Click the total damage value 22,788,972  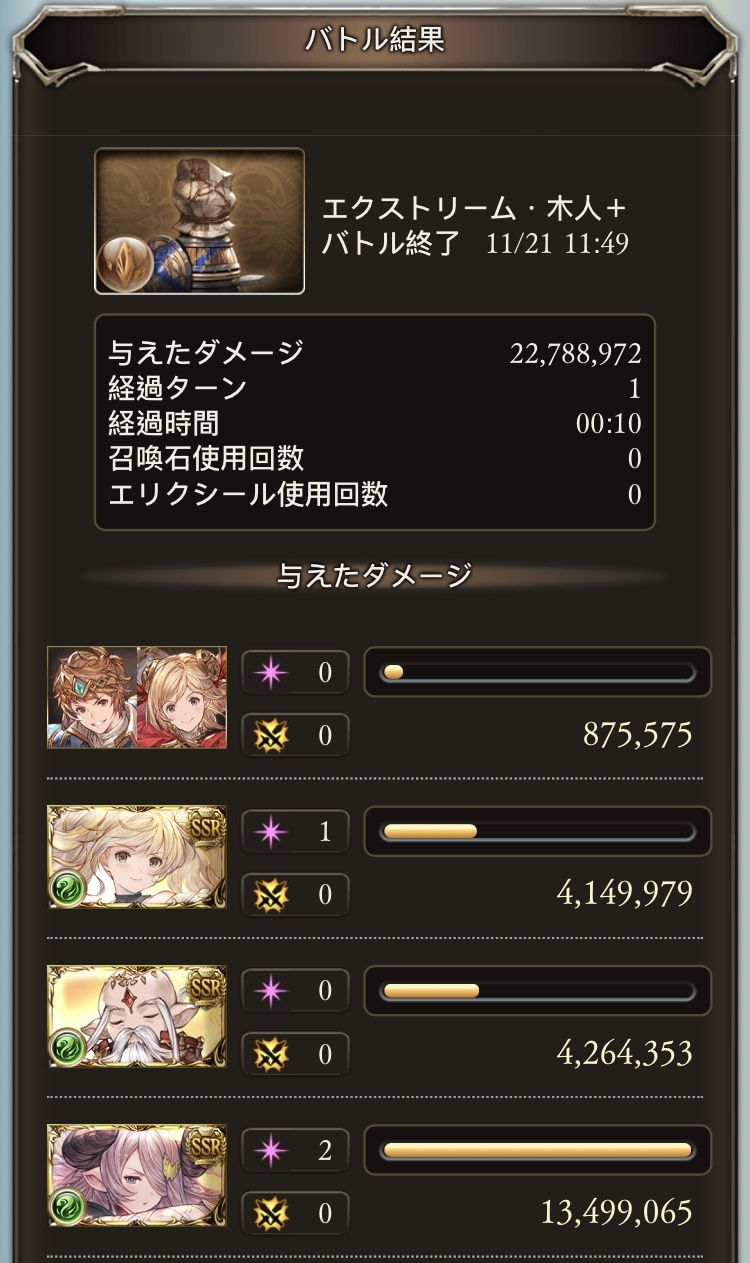[x=575, y=353]
